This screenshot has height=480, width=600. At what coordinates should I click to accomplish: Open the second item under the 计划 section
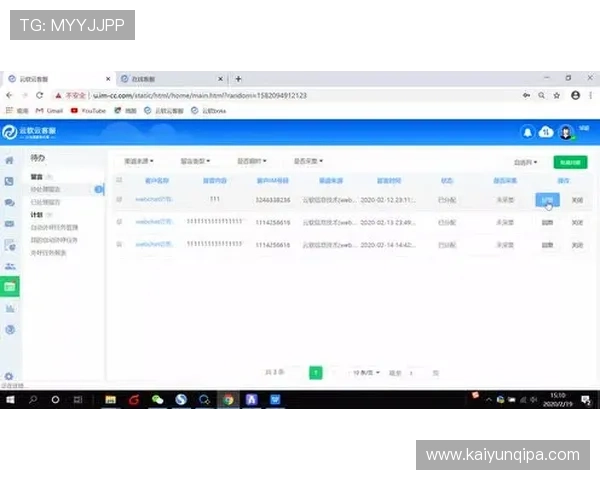click(54, 240)
